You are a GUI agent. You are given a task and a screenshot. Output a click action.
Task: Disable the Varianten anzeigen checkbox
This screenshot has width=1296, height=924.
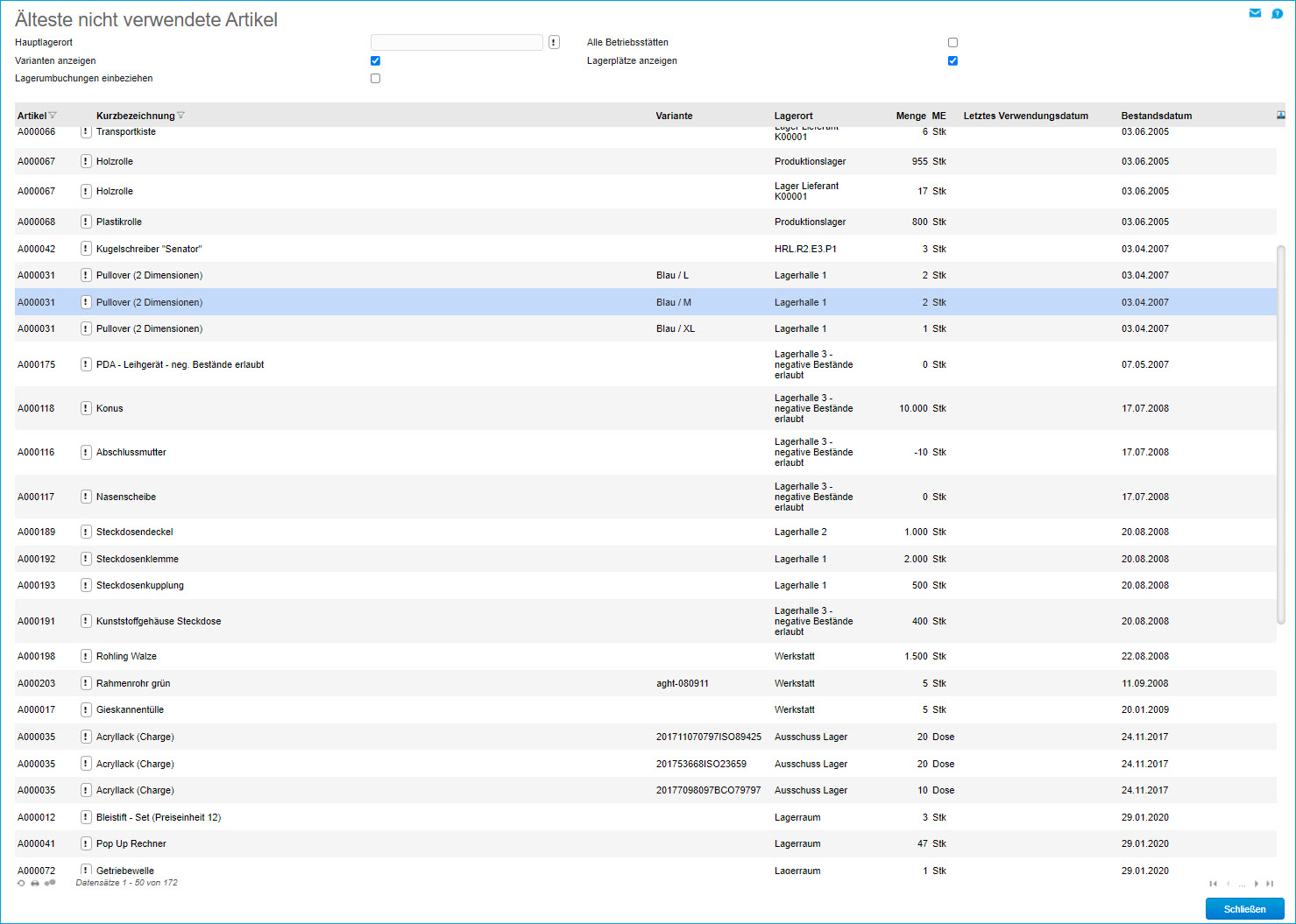375,60
